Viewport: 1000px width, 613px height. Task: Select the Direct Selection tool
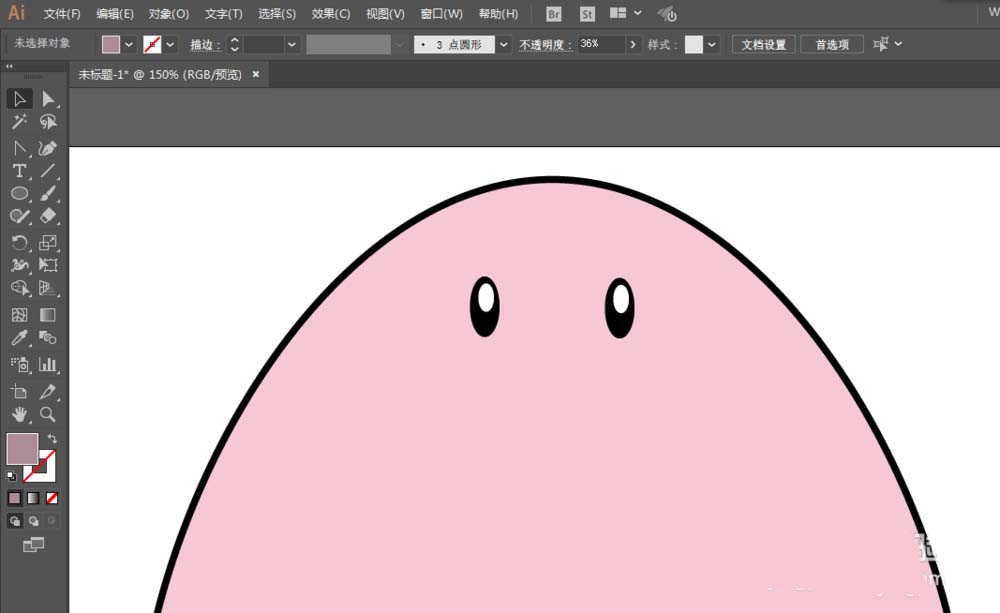(x=48, y=99)
